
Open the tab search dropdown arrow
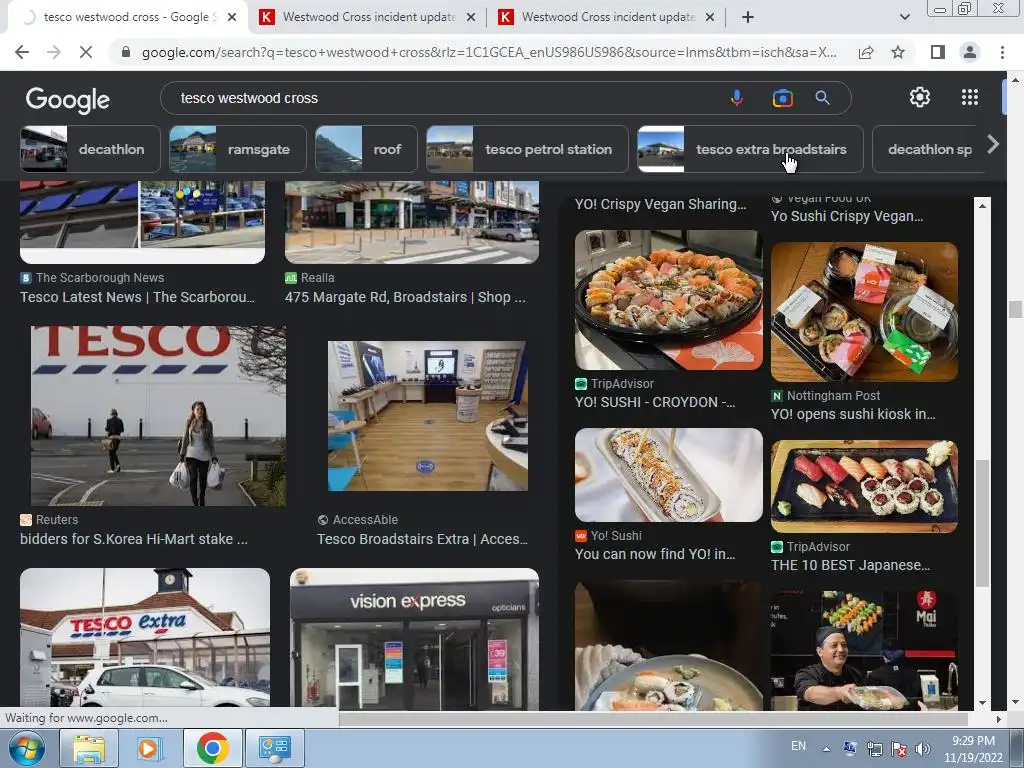904,17
